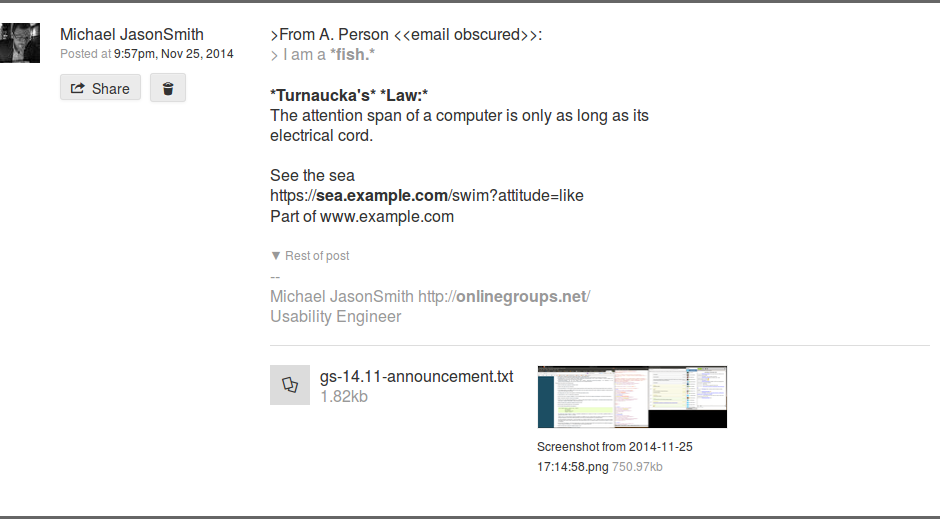The height and width of the screenshot is (519, 940).
Task: Click the 1.82kb file size label
Action: (x=344, y=397)
